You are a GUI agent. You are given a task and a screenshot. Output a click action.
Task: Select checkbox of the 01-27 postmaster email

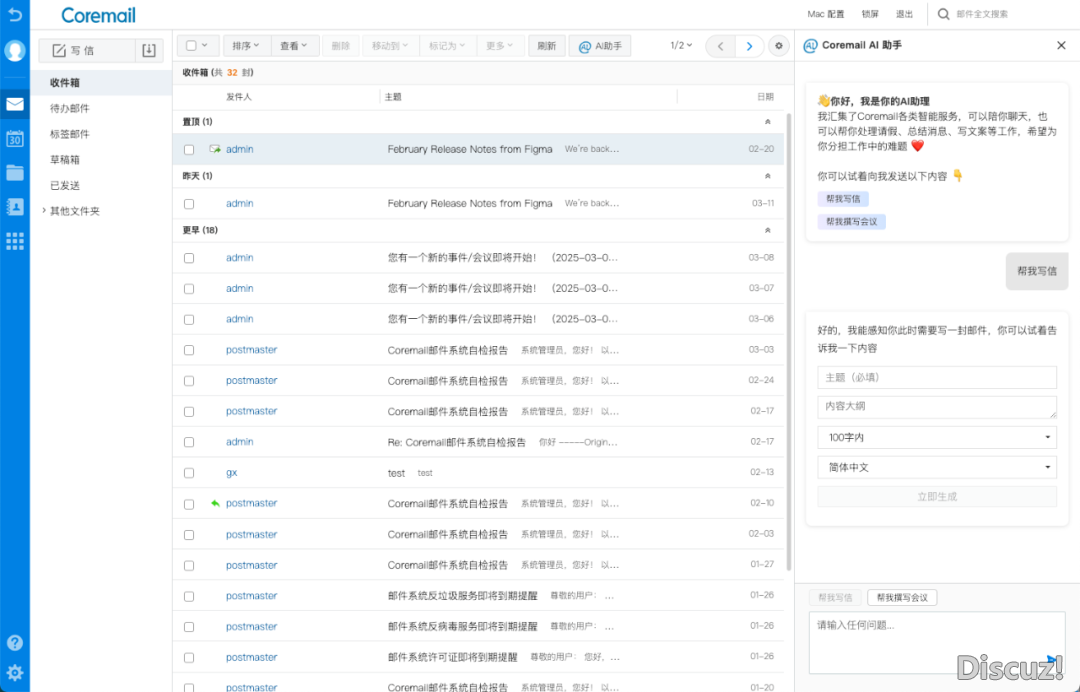point(189,565)
